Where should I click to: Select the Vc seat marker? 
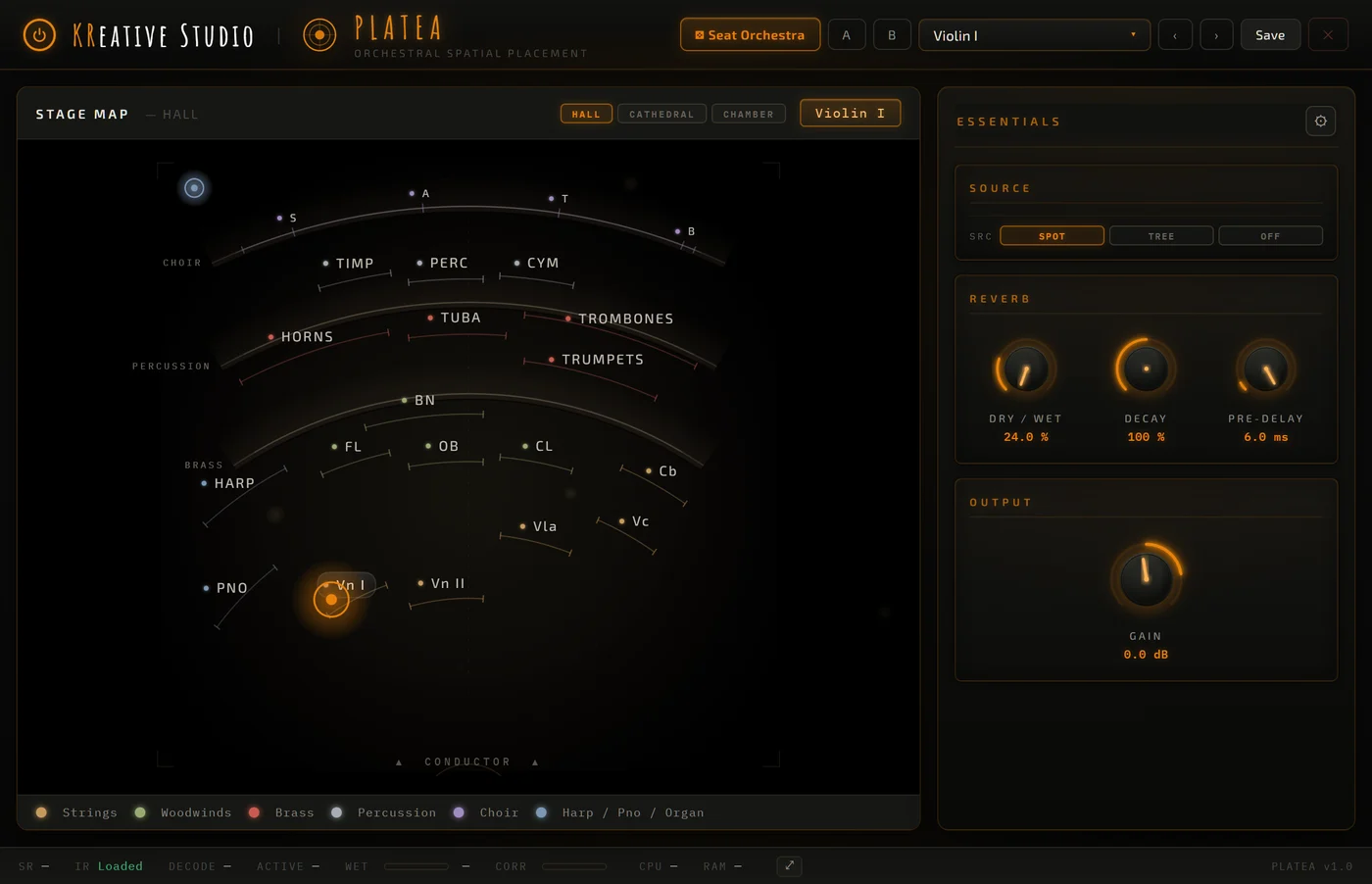coord(621,521)
